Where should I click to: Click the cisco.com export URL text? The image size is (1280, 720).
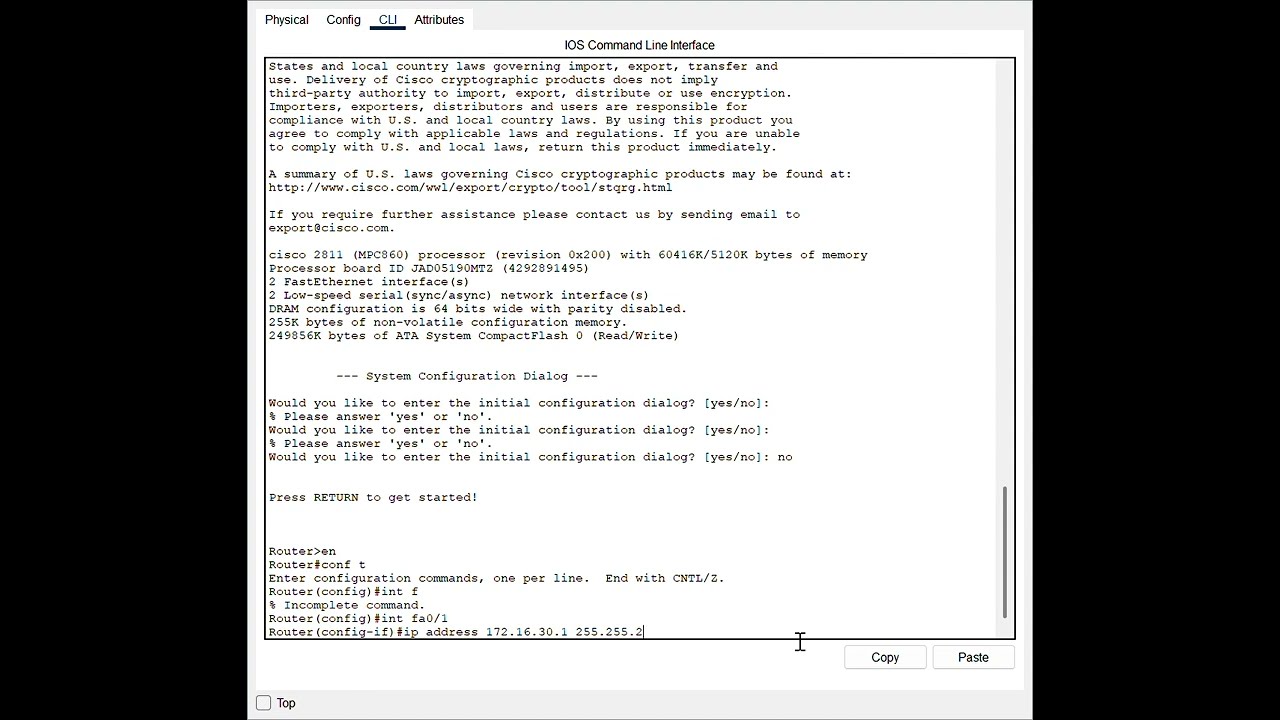[x=470, y=187]
